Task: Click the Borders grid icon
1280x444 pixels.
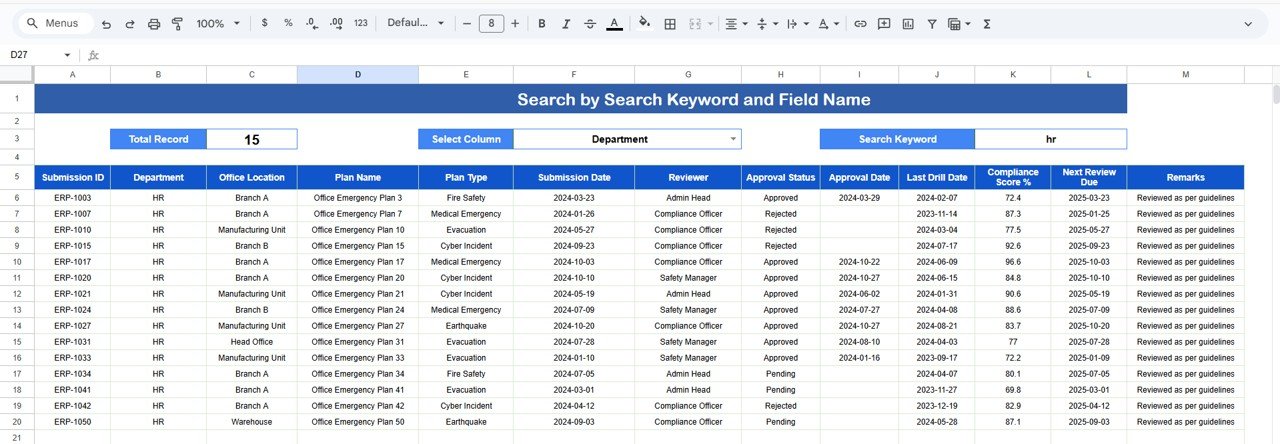Action: pyautogui.click(x=670, y=23)
